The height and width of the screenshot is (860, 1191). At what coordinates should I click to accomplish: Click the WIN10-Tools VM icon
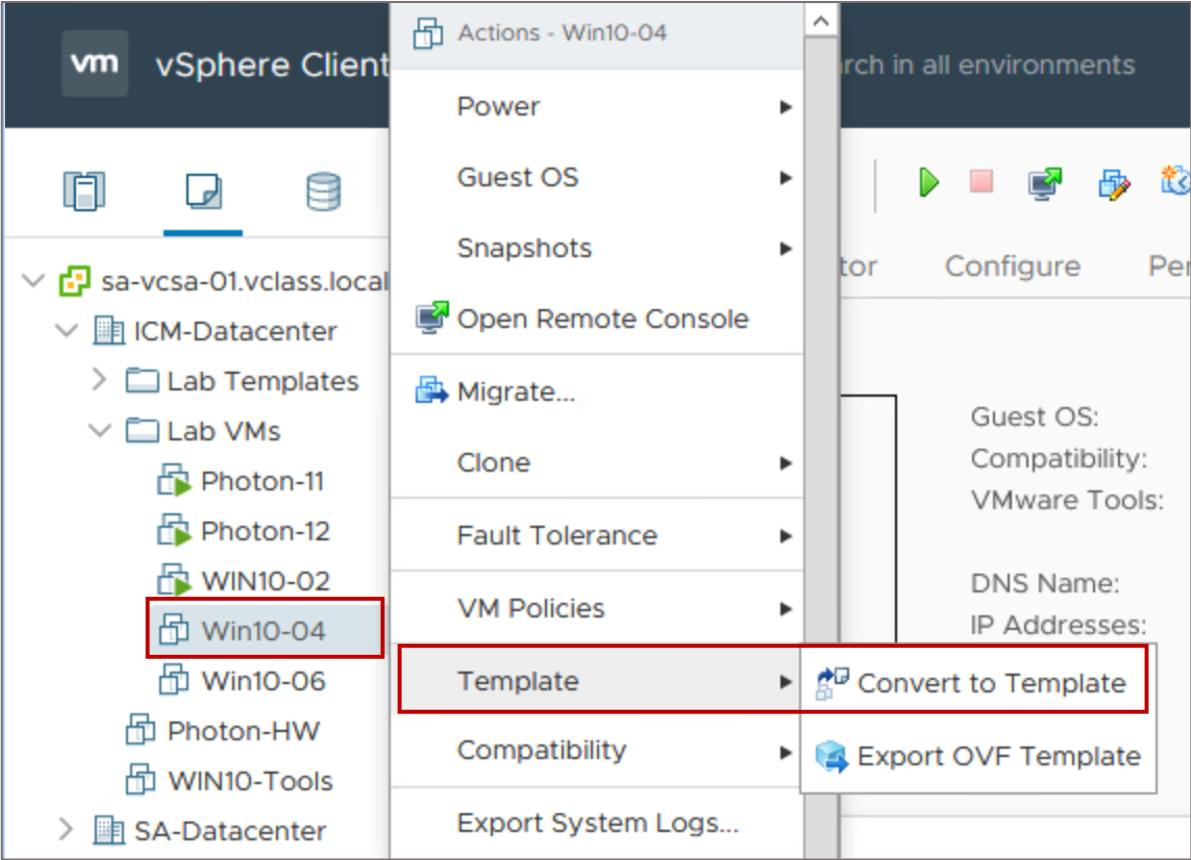click(141, 780)
